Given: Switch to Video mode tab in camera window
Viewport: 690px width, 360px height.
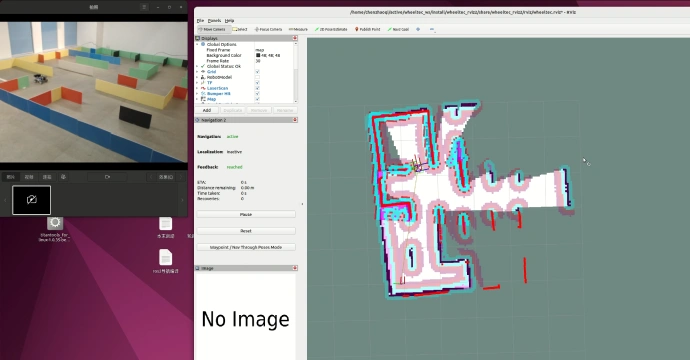Looking at the screenshot, I should [x=29, y=177].
